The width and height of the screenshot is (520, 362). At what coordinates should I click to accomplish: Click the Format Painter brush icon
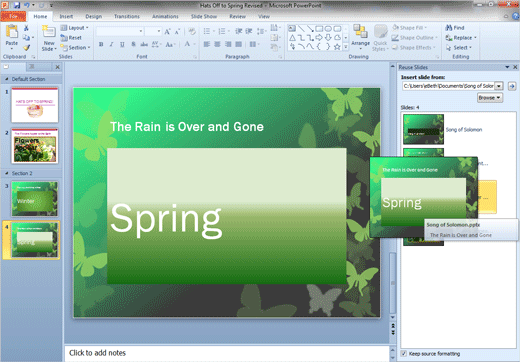(x=27, y=48)
